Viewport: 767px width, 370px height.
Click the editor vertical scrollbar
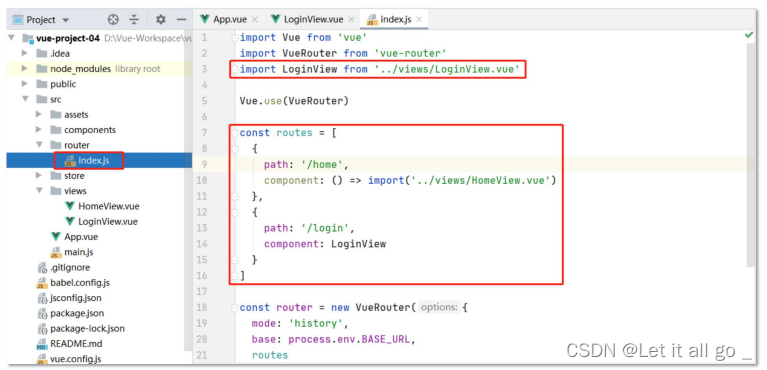751,154
